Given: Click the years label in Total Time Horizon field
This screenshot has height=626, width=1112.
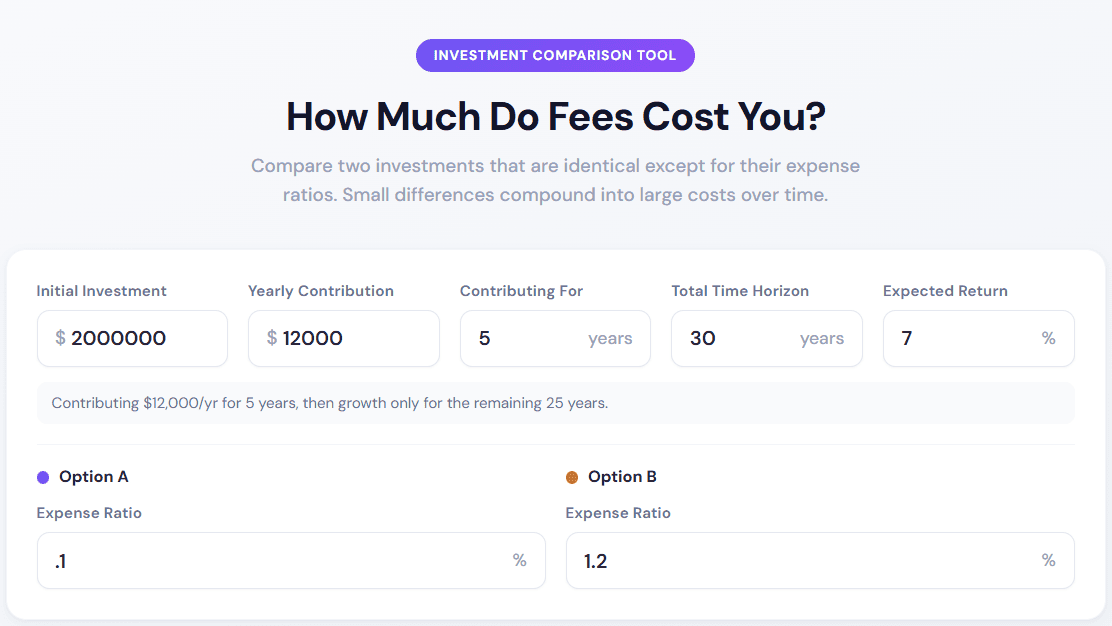Looking at the screenshot, I should click(x=821, y=339).
